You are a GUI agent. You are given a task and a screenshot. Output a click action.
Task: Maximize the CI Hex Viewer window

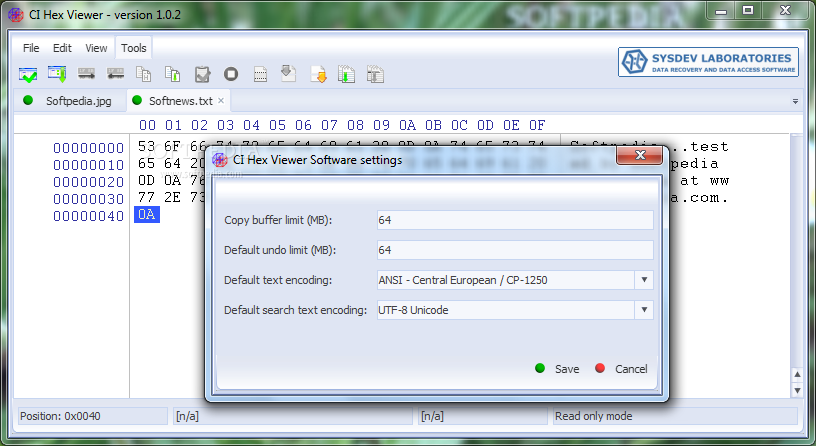[748, 10]
